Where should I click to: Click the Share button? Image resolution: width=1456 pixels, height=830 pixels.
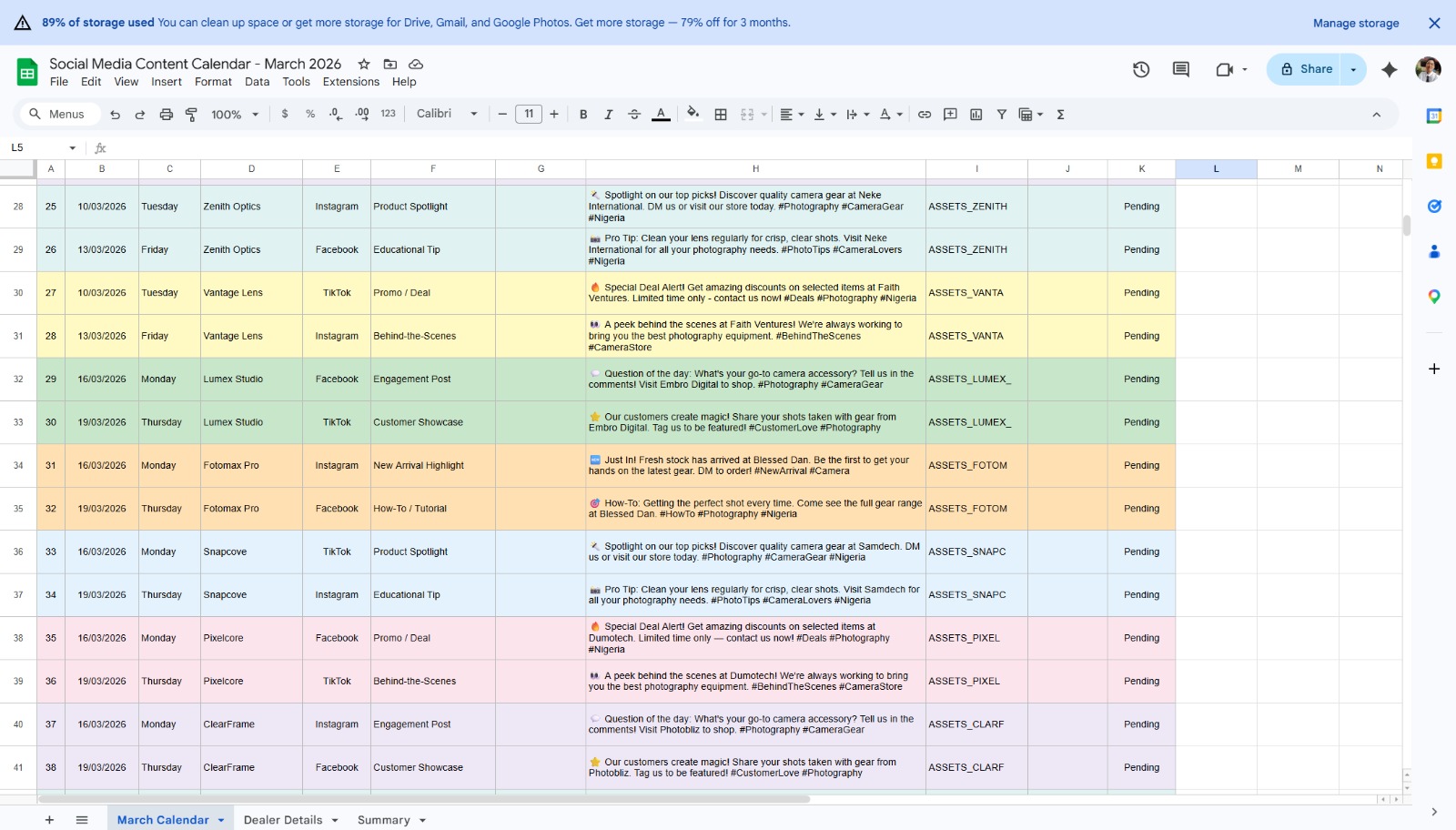(x=1306, y=69)
